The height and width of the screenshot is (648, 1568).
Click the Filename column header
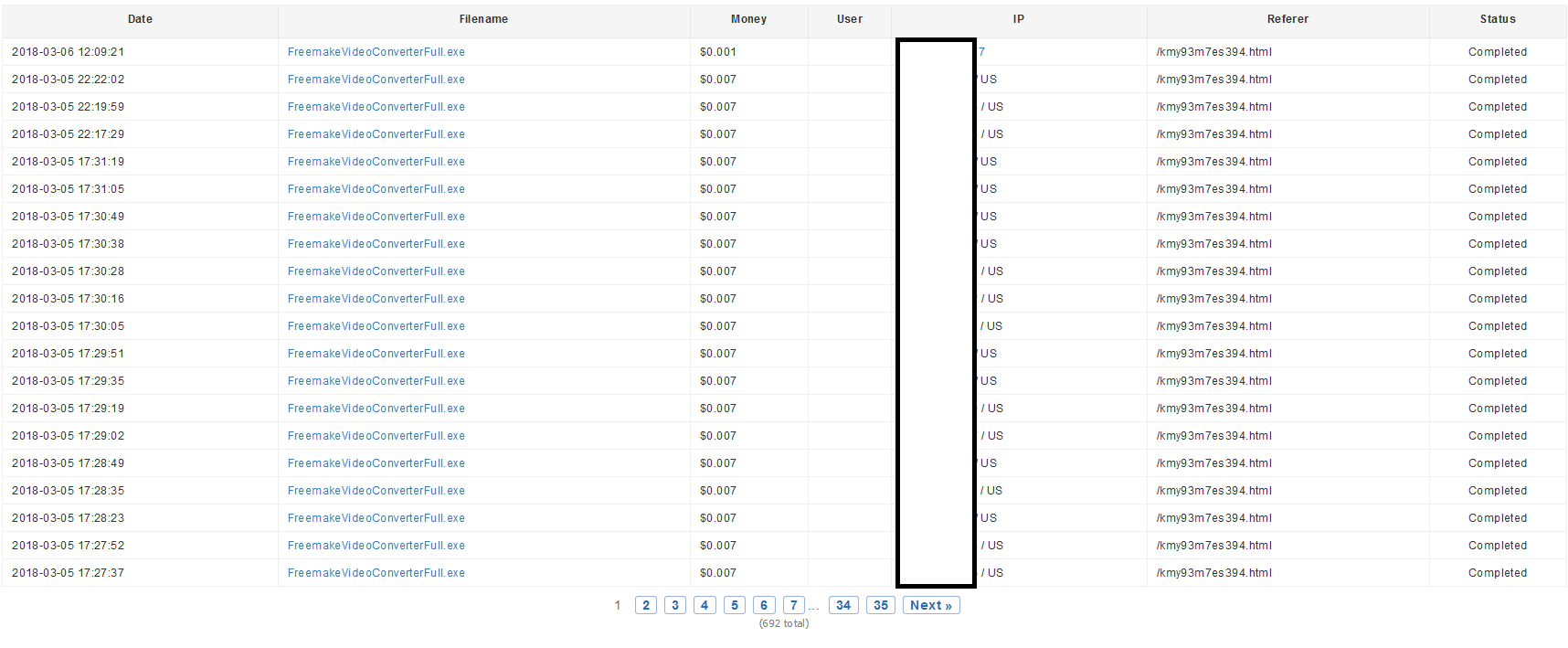(x=483, y=19)
